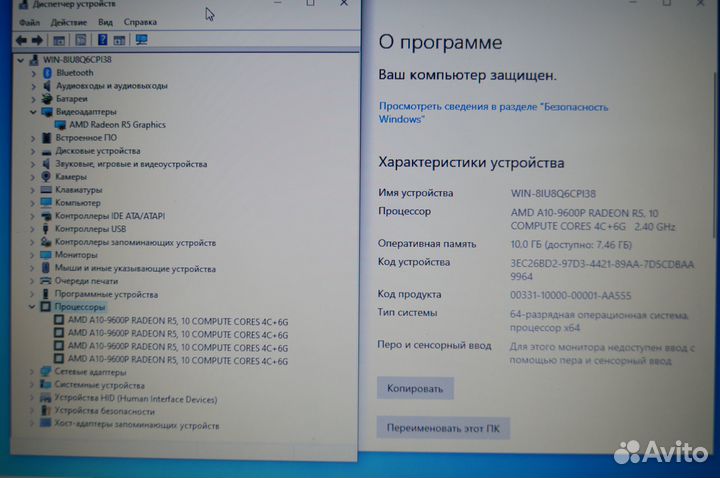720x478 pixels.
Task: Click the Back arrow in Device Manager toolbar
Action: point(21,40)
